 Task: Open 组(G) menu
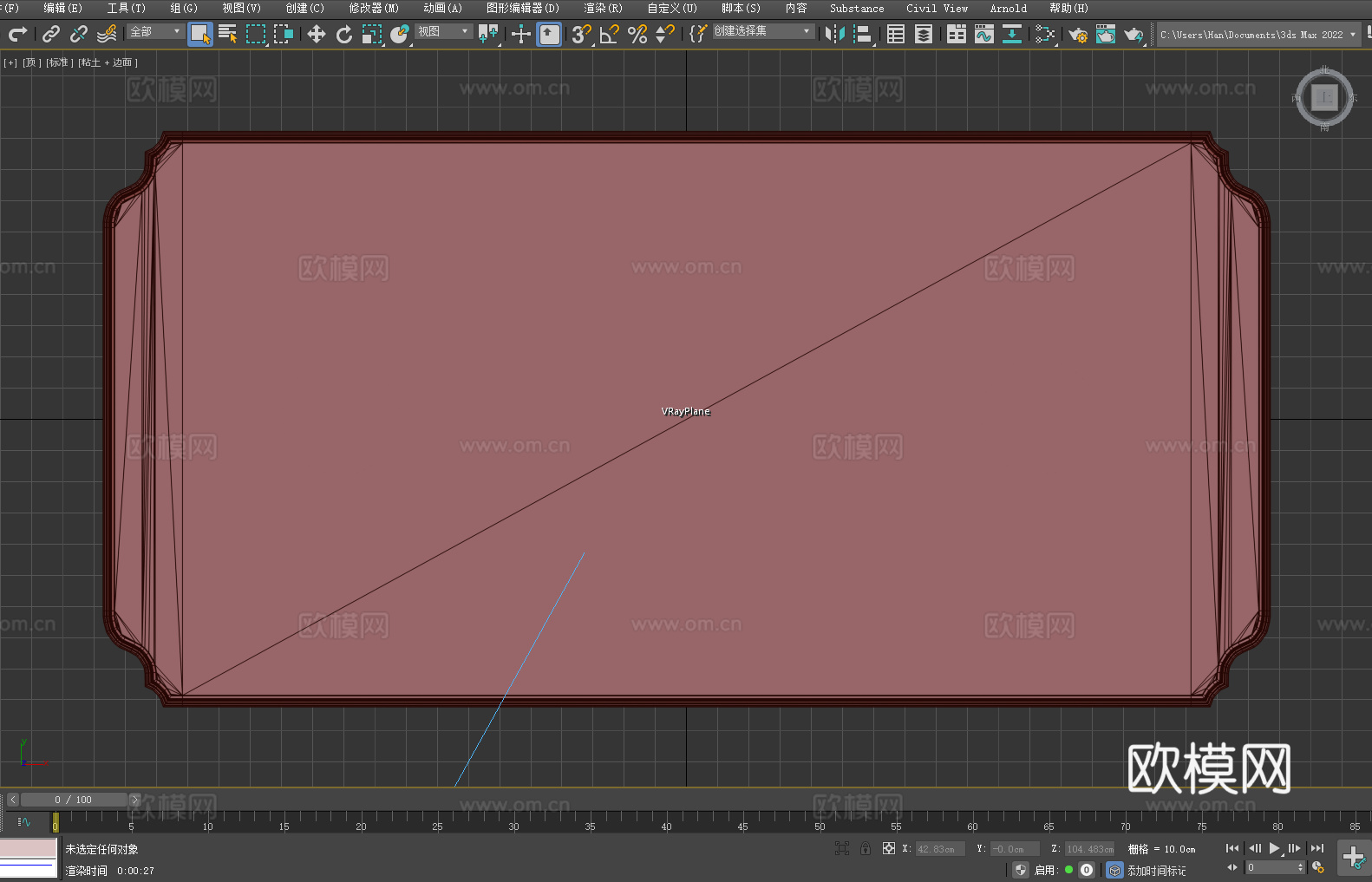pyautogui.click(x=183, y=8)
